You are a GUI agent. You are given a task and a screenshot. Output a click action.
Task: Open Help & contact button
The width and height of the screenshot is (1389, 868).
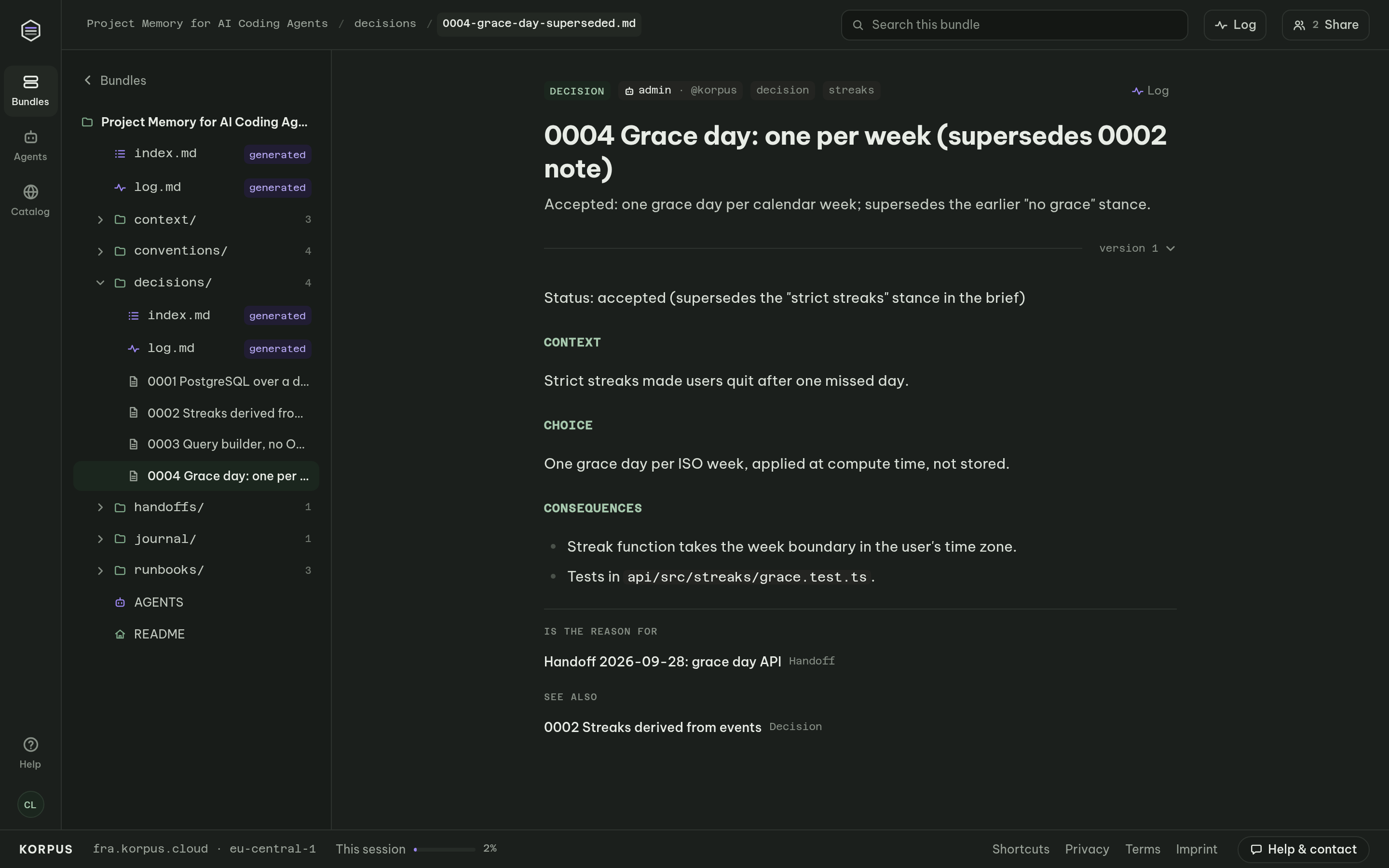(1303, 849)
